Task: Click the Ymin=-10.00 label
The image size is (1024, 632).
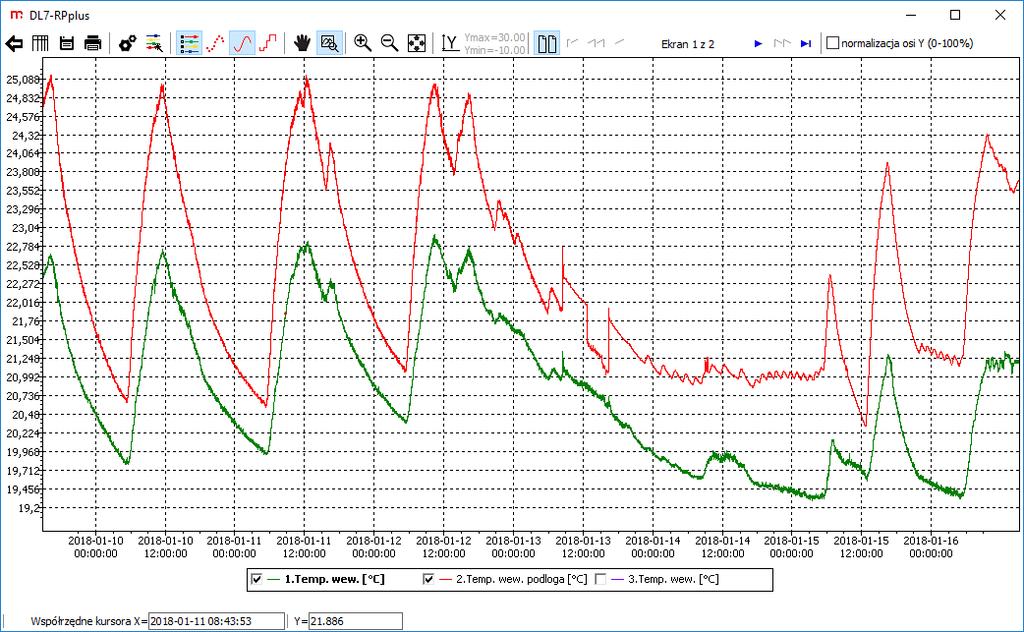Action: click(x=495, y=50)
